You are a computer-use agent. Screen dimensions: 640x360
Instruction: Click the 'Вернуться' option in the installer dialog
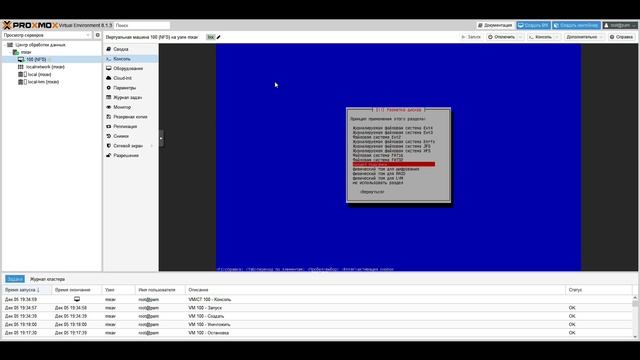pos(372,192)
